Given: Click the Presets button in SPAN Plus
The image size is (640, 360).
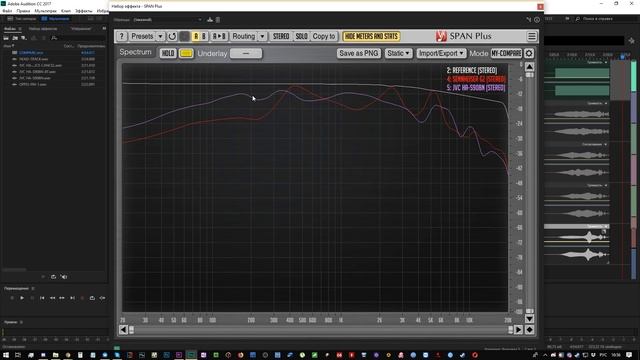Looking at the screenshot, I should tap(142, 36).
